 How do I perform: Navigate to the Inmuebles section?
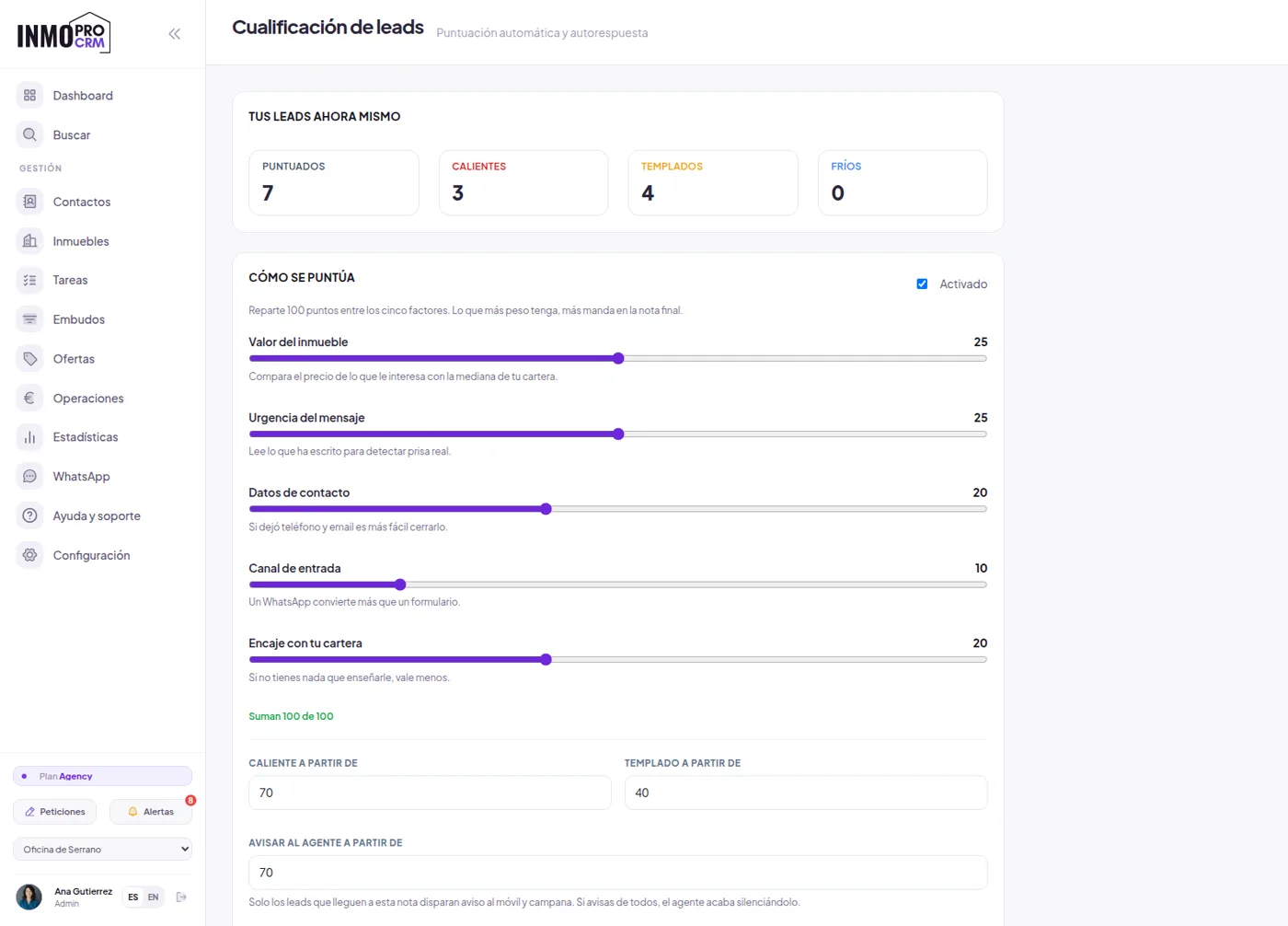point(81,241)
